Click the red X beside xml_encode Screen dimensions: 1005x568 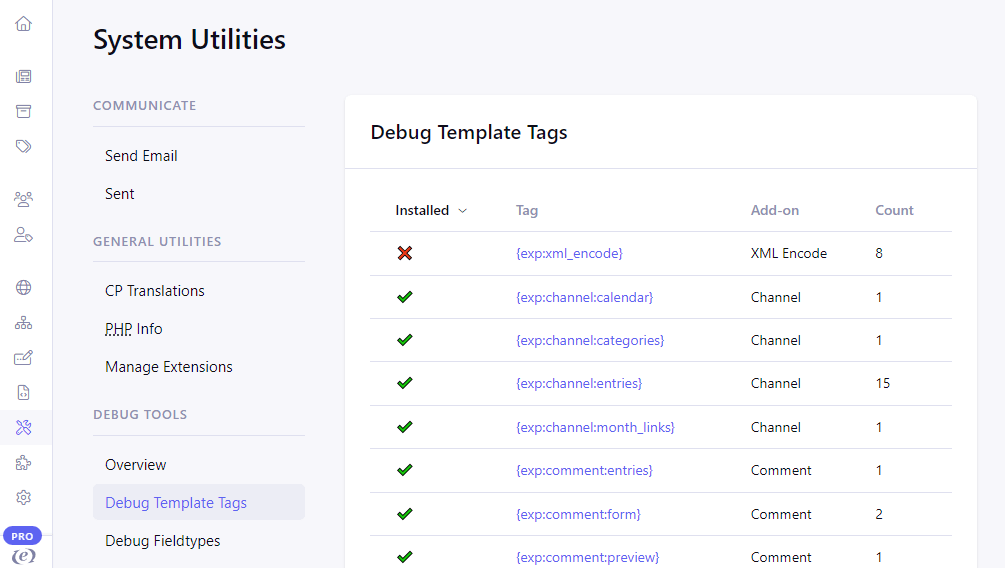click(404, 254)
